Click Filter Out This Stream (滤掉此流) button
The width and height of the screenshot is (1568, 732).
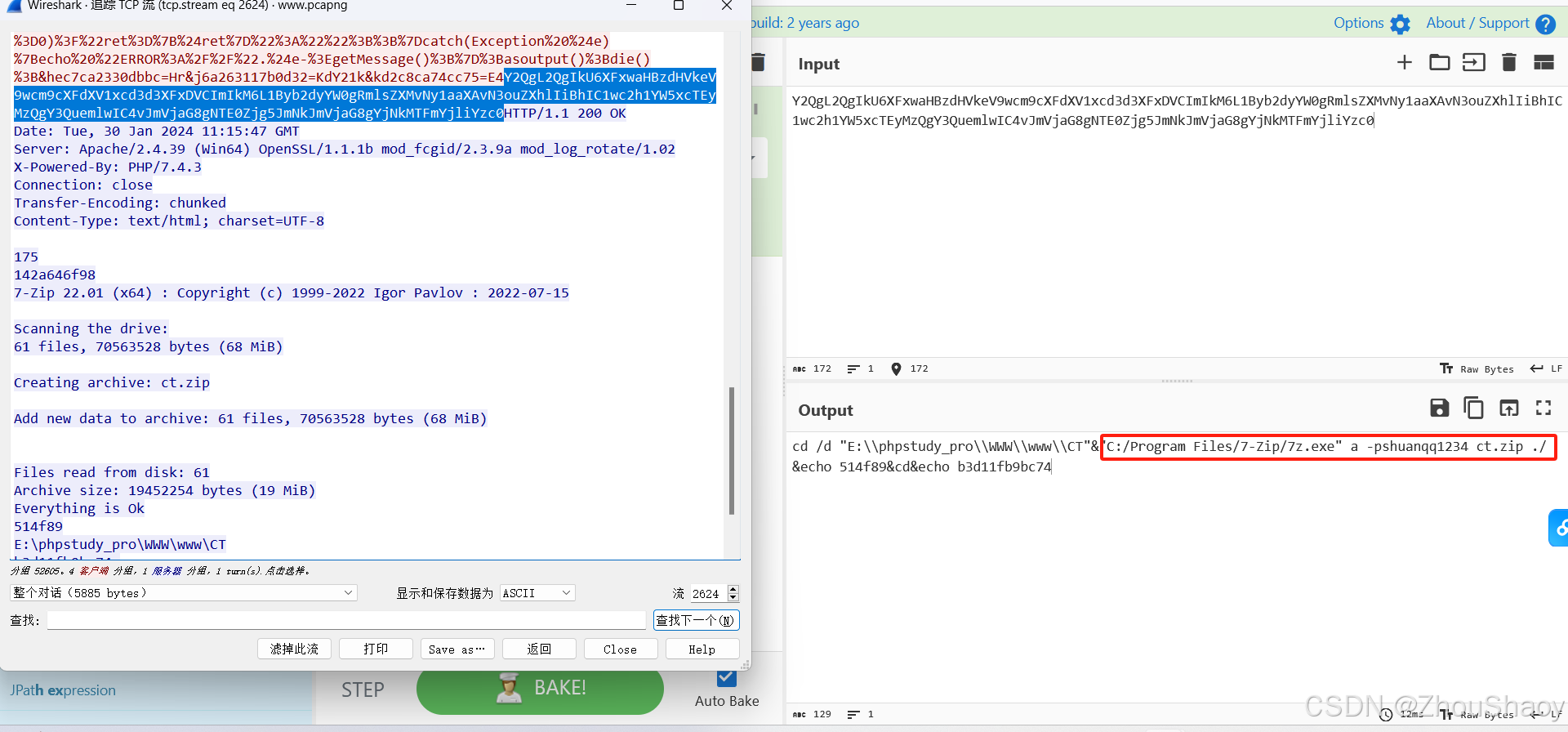pyautogui.click(x=294, y=649)
